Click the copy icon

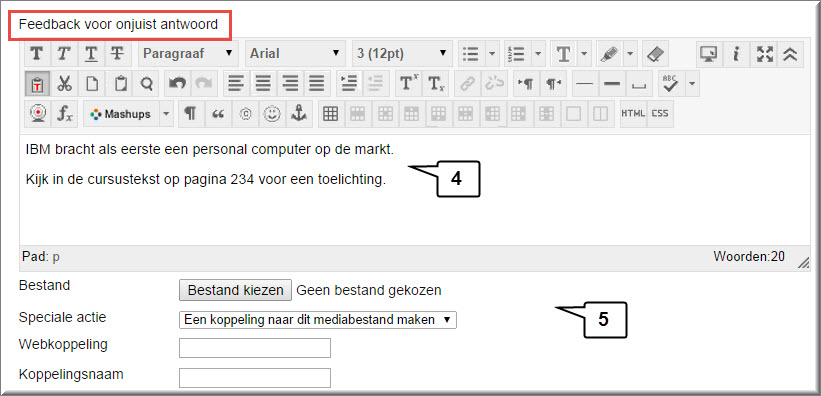pos(92,84)
